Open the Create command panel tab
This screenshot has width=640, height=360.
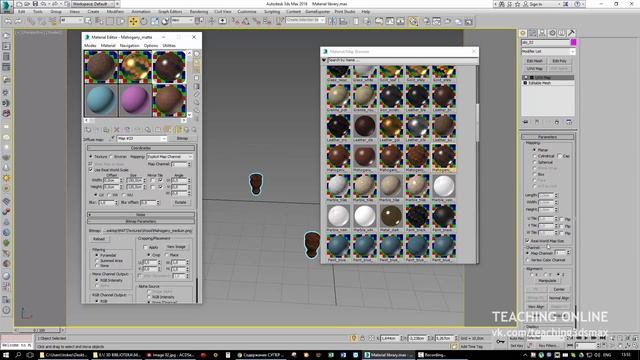[523, 33]
